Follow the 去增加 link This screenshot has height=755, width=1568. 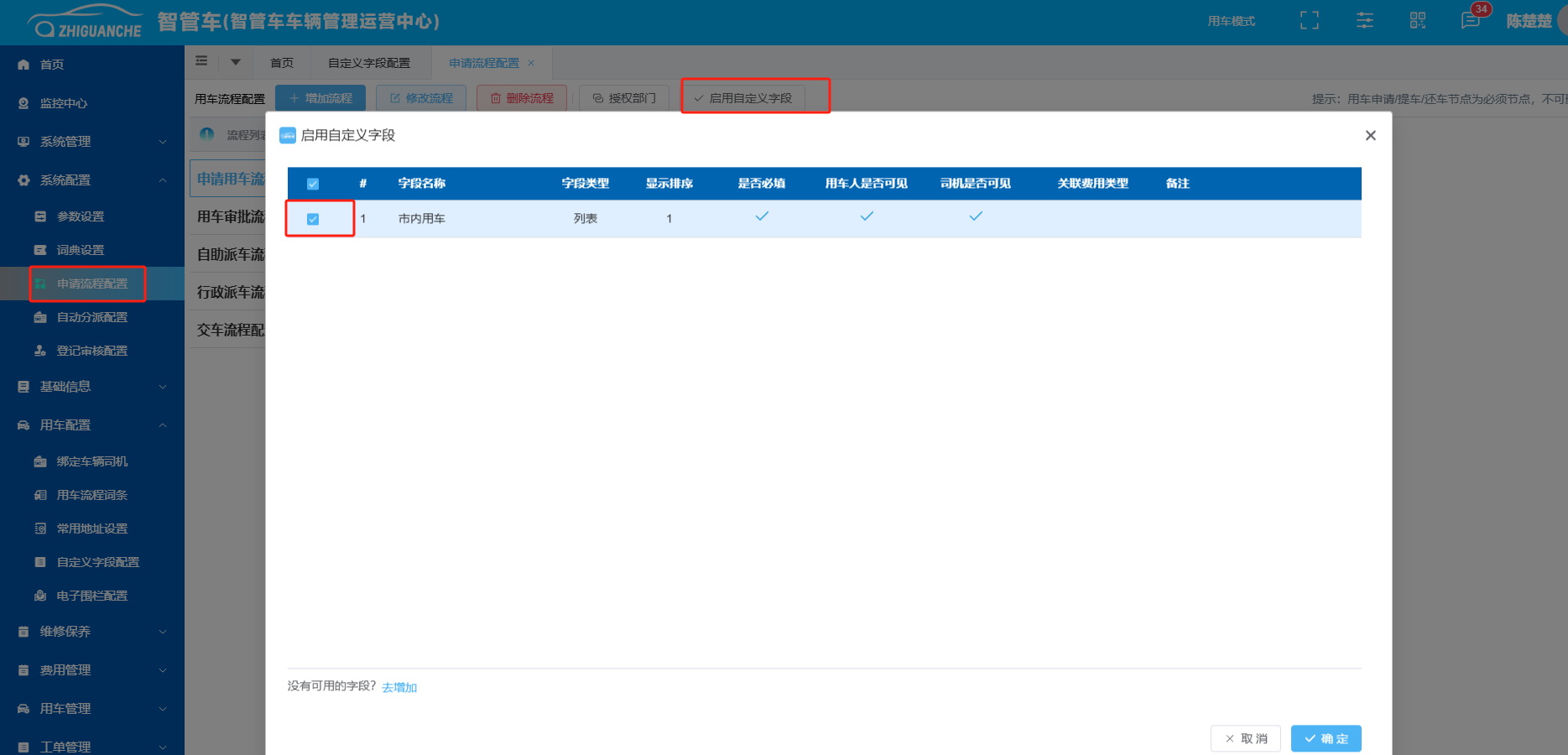399,687
